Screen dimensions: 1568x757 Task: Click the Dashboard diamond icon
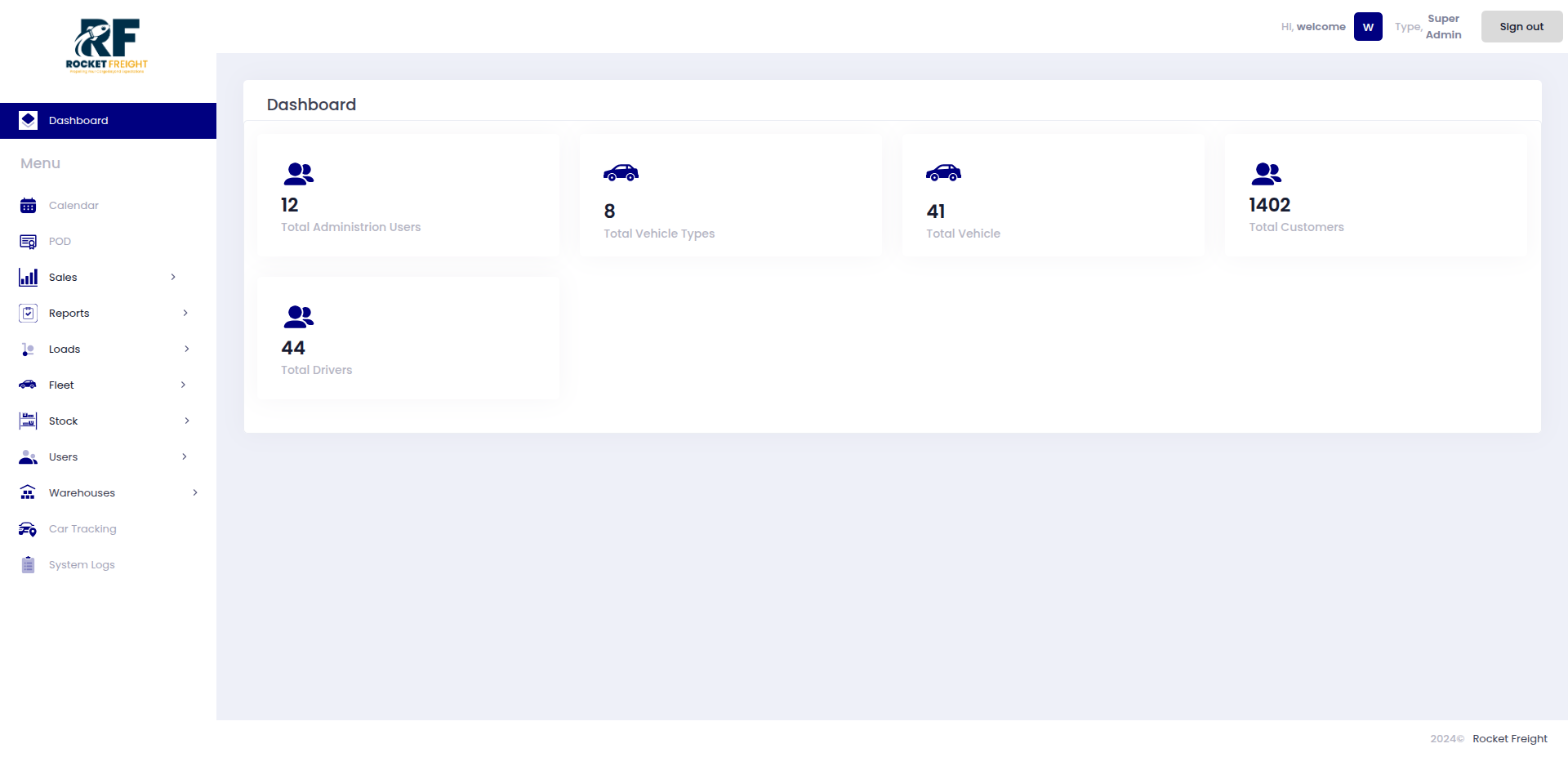pyautogui.click(x=28, y=120)
